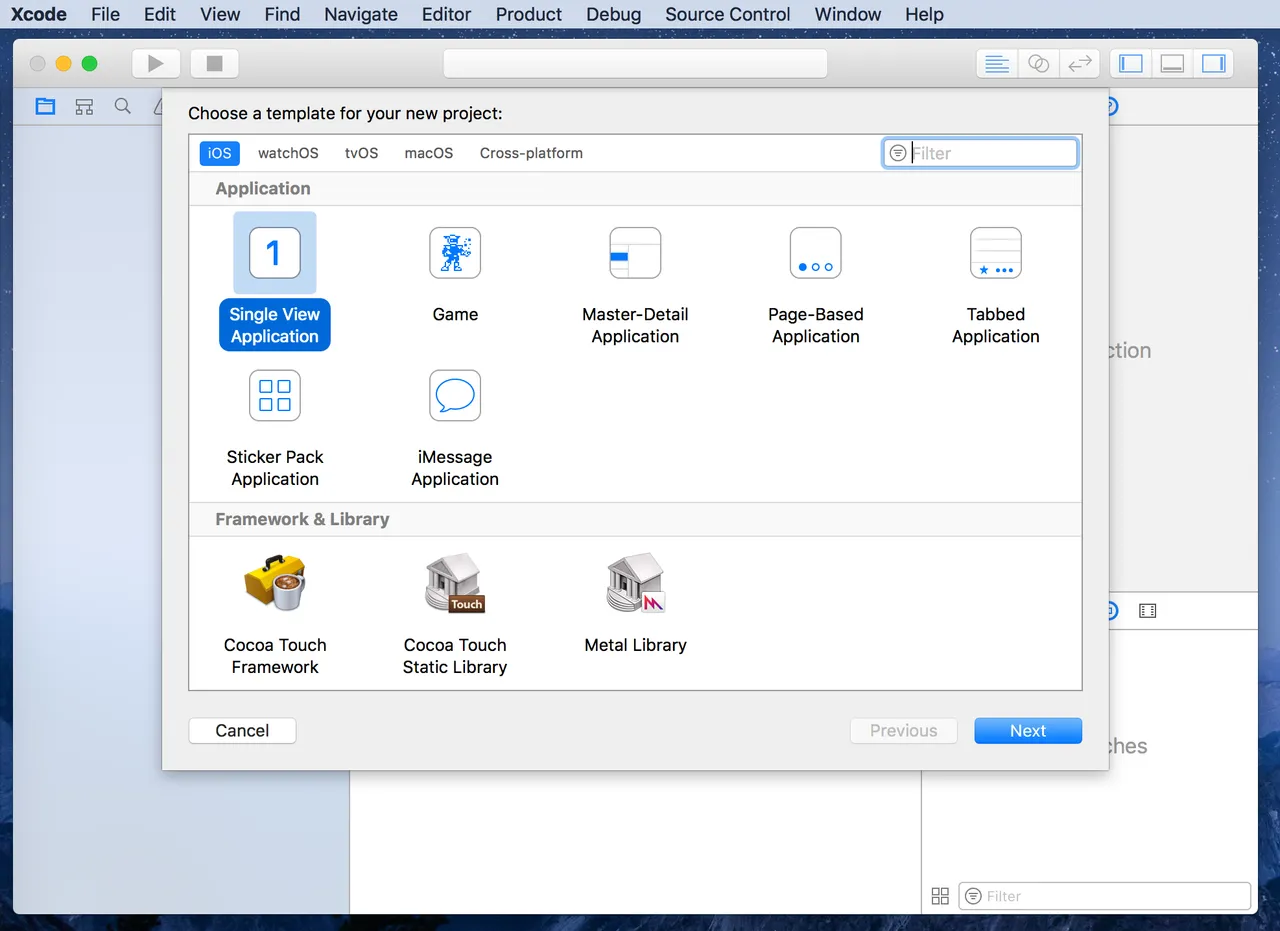
Task: Select the iMessage Application template
Action: pos(455,428)
